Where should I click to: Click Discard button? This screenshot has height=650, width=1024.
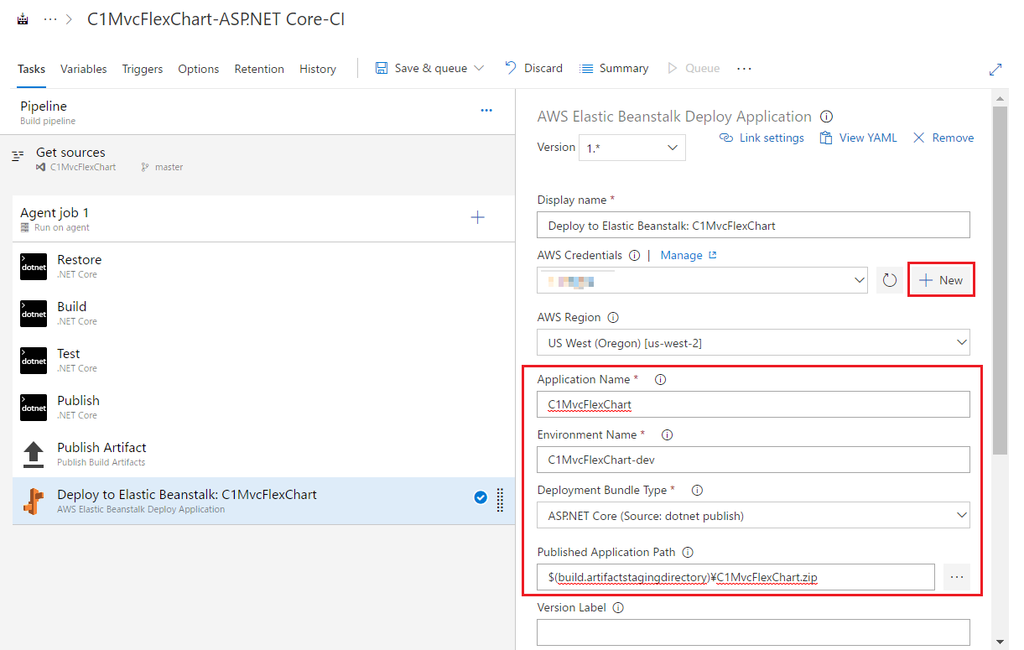[534, 69]
